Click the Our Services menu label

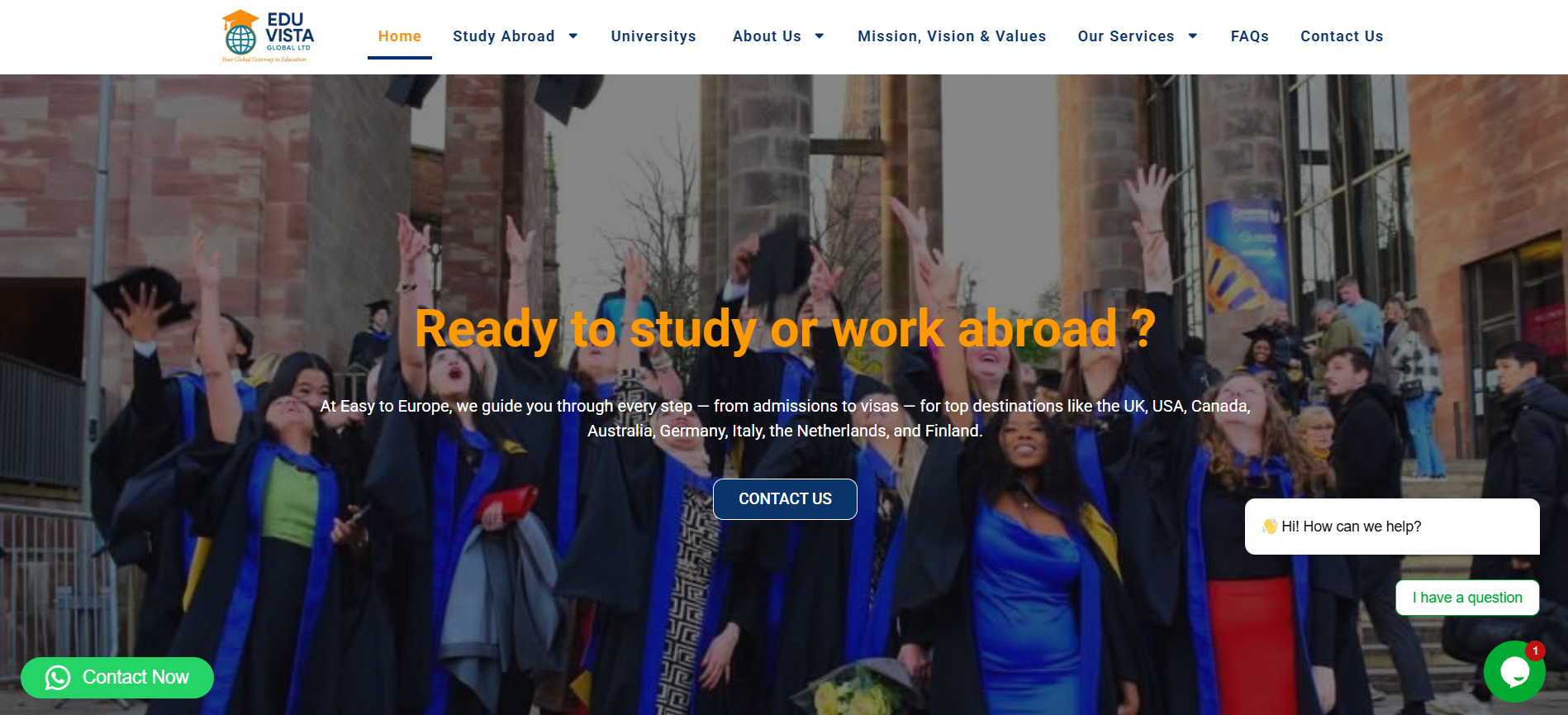[x=1126, y=36]
